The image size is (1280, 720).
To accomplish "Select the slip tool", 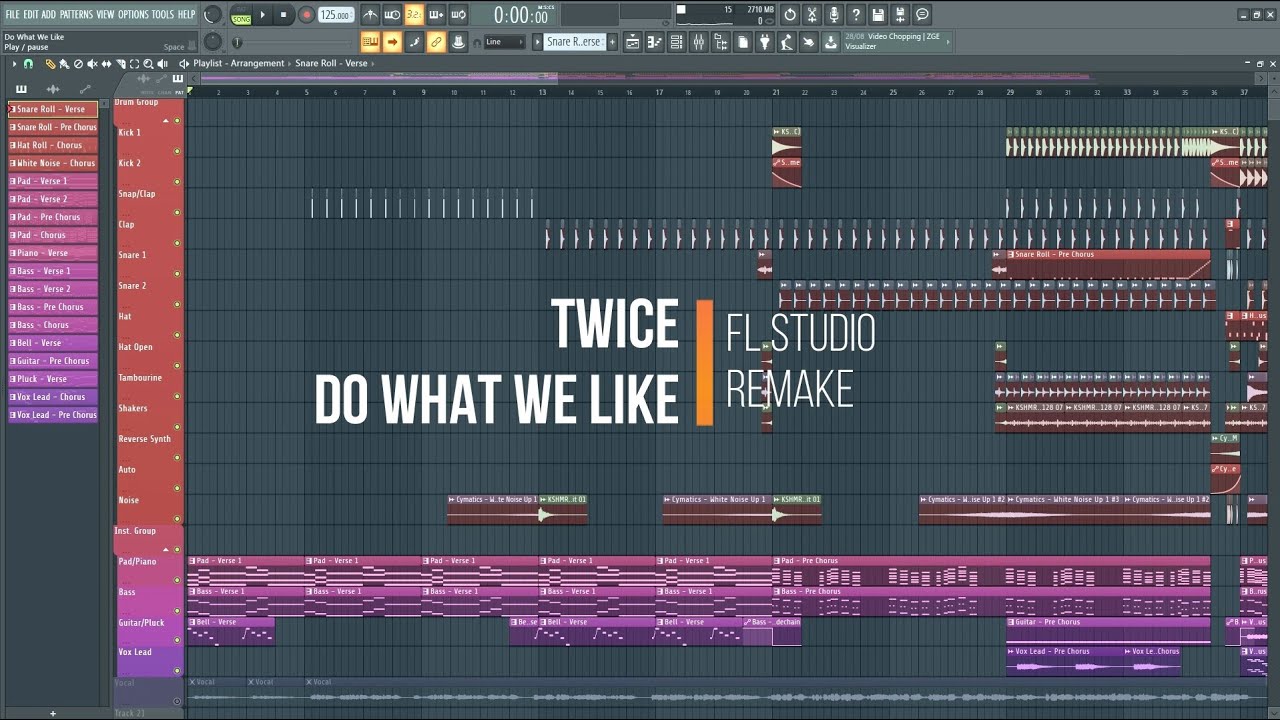I will [x=106, y=64].
